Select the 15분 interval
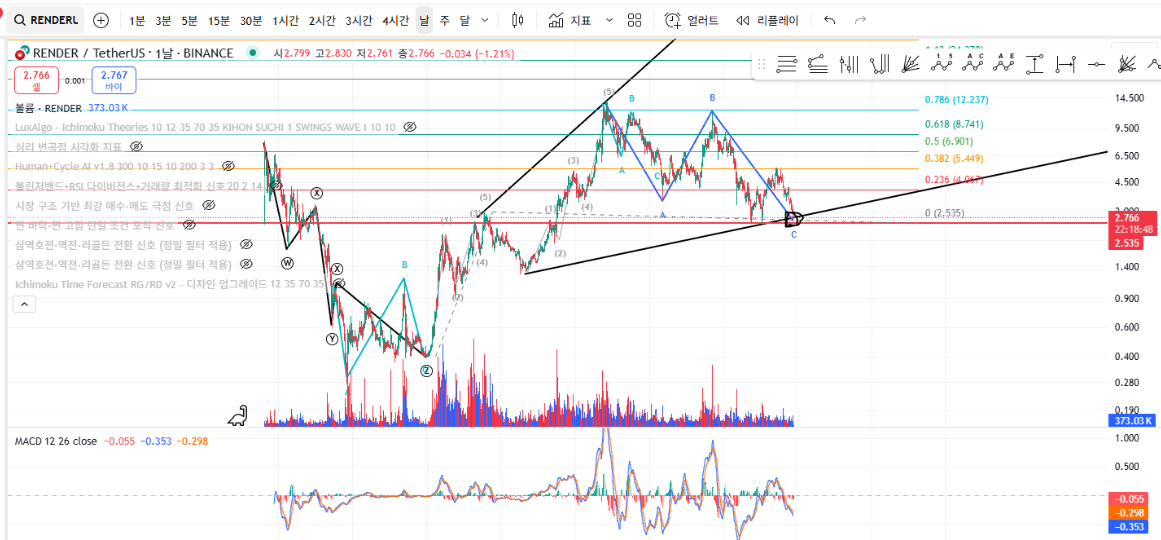This screenshot has height=540, width=1161. coord(218,20)
